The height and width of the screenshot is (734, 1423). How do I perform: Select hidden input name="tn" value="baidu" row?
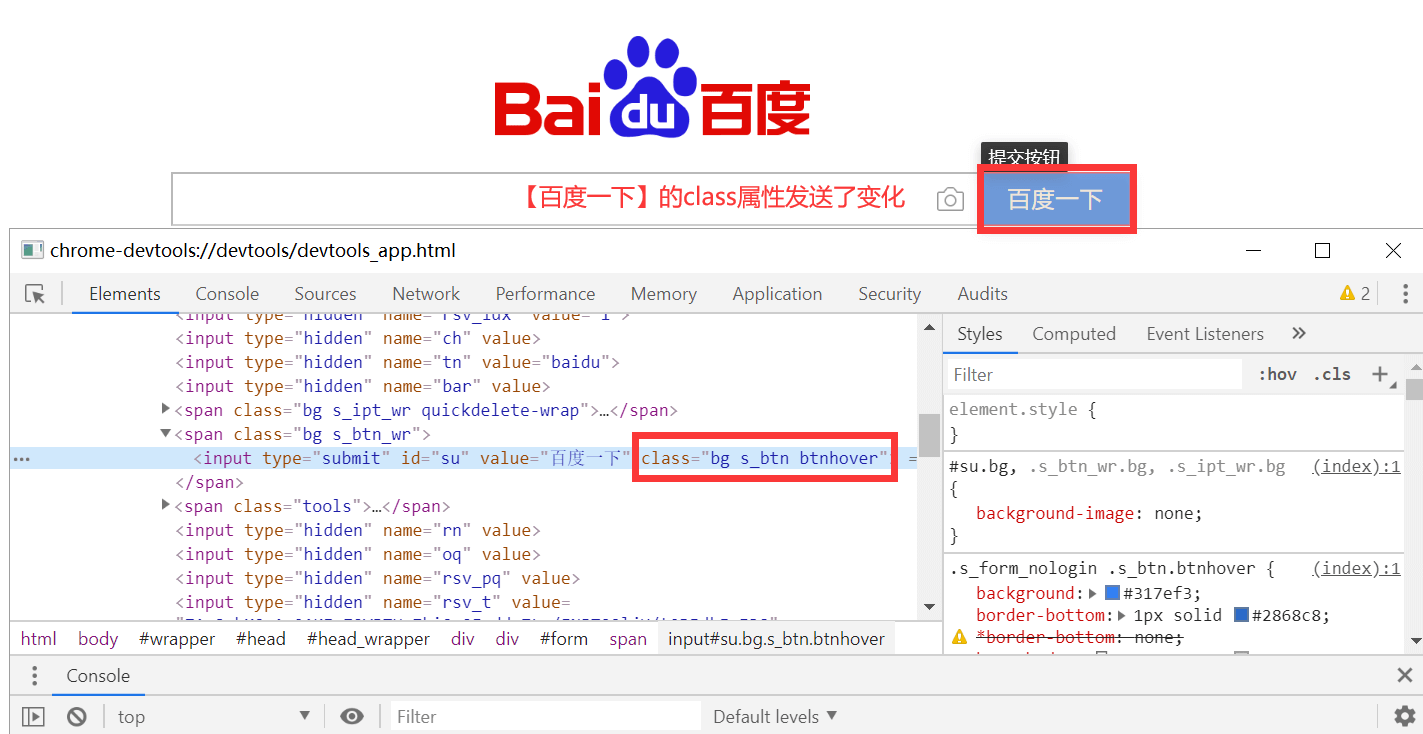pyautogui.click(x=398, y=362)
